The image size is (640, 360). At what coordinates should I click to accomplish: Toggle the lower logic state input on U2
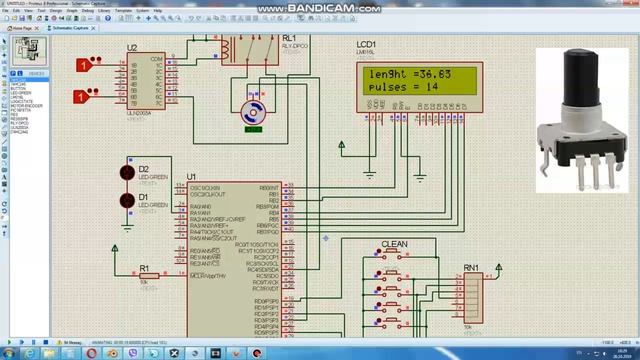(x=81, y=97)
